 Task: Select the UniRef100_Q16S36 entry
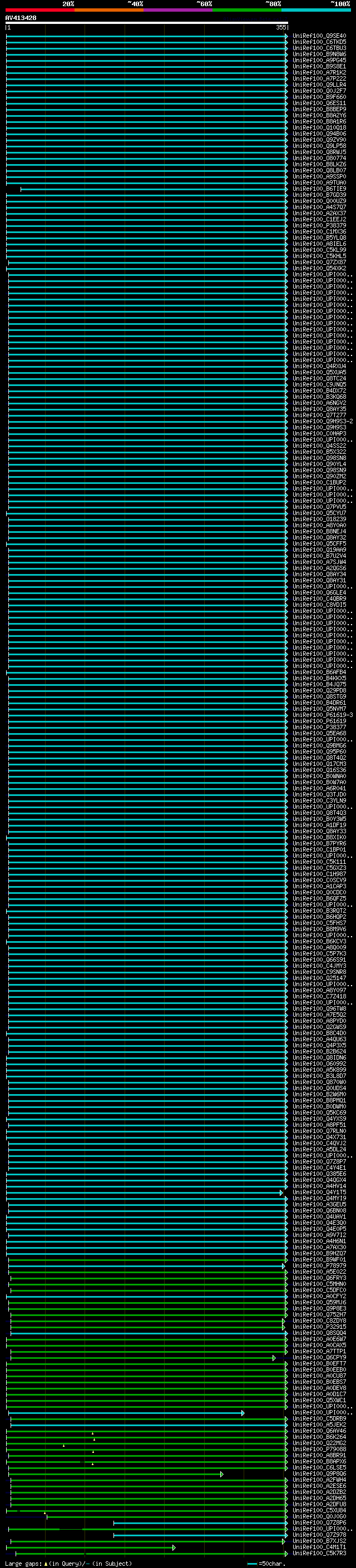(x=319, y=770)
